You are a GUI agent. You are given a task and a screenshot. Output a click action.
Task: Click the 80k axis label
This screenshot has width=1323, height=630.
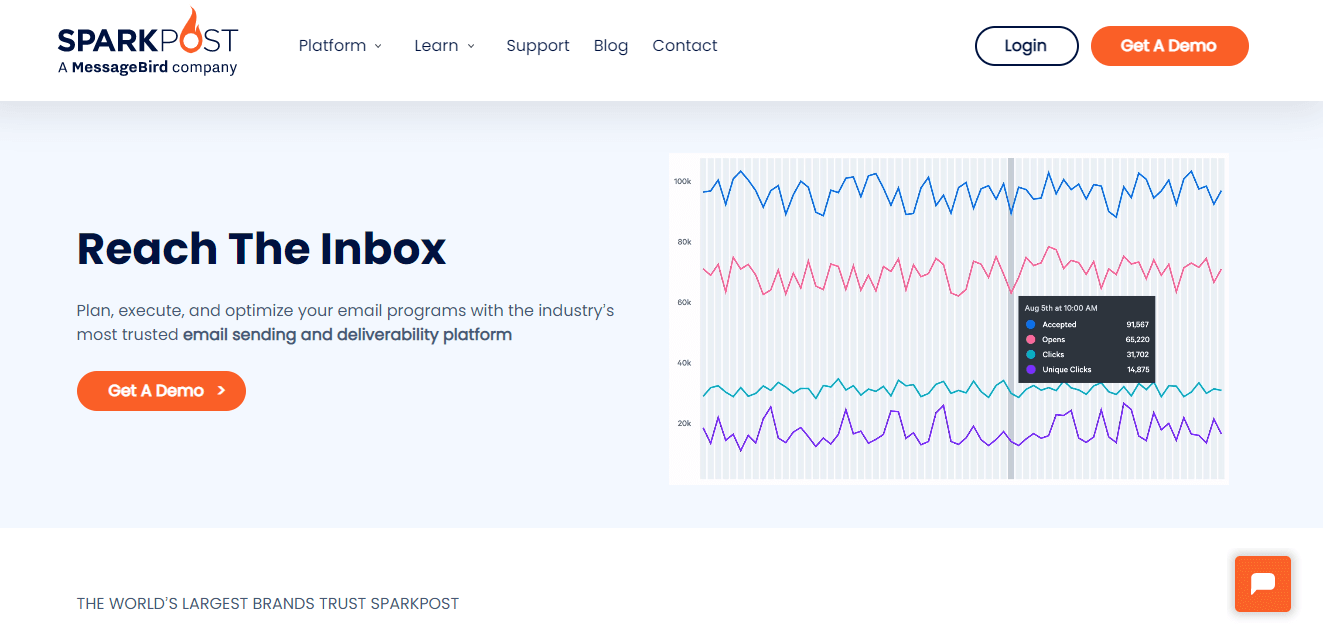[x=685, y=242]
